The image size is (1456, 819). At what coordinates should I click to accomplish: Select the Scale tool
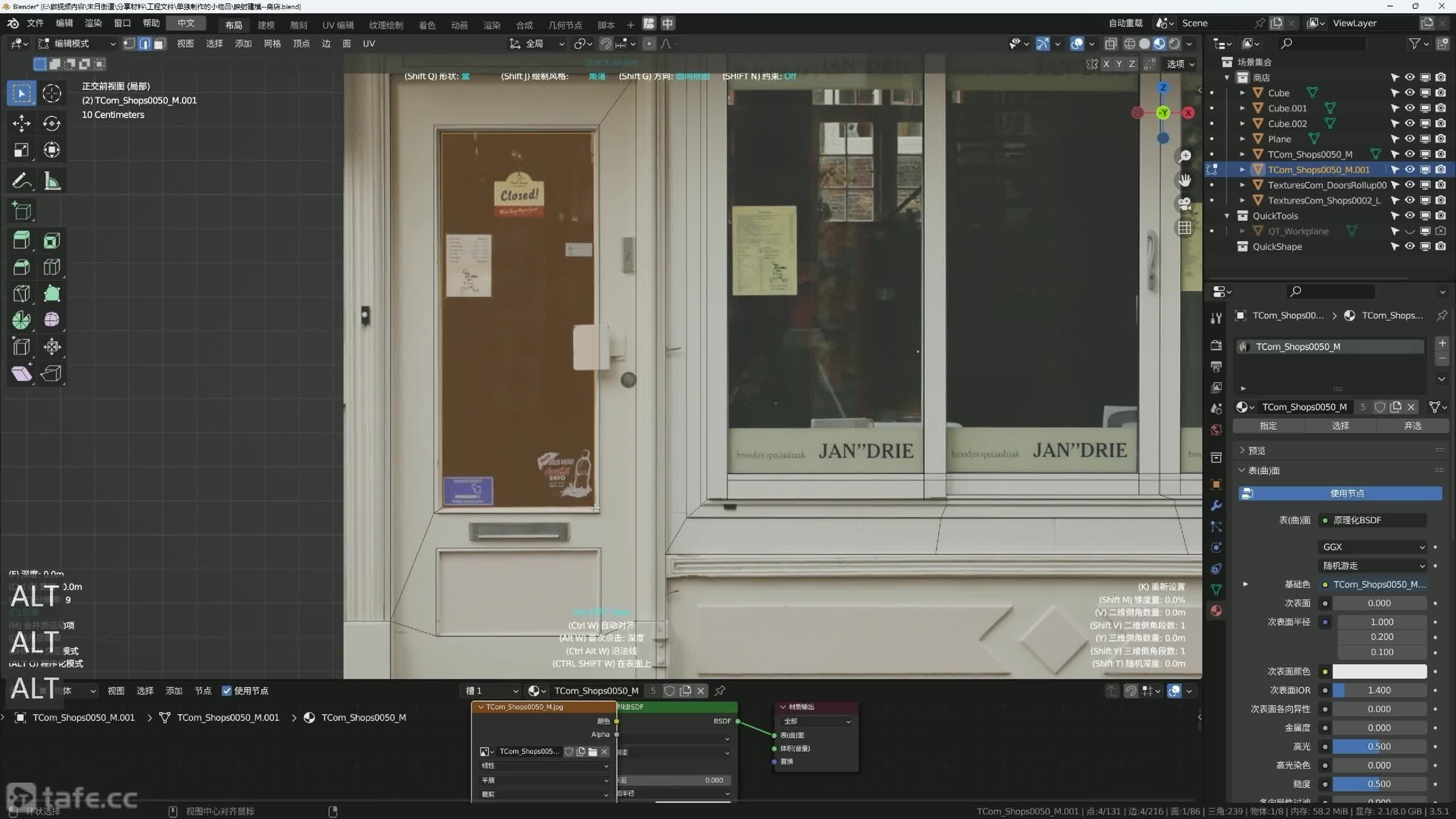[22, 150]
